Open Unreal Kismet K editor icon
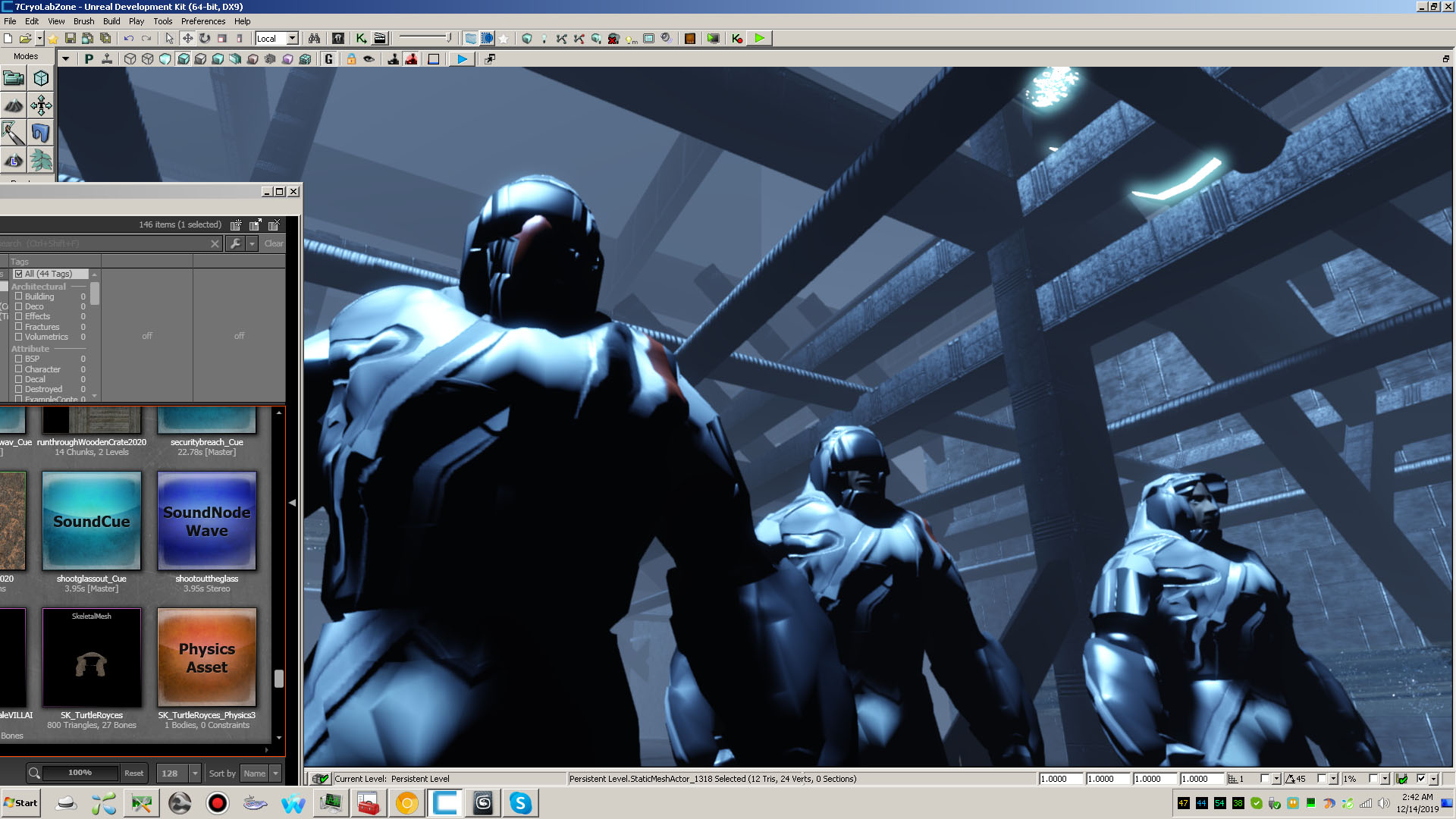This screenshot has width=1456, height=819. click(362, 38)
